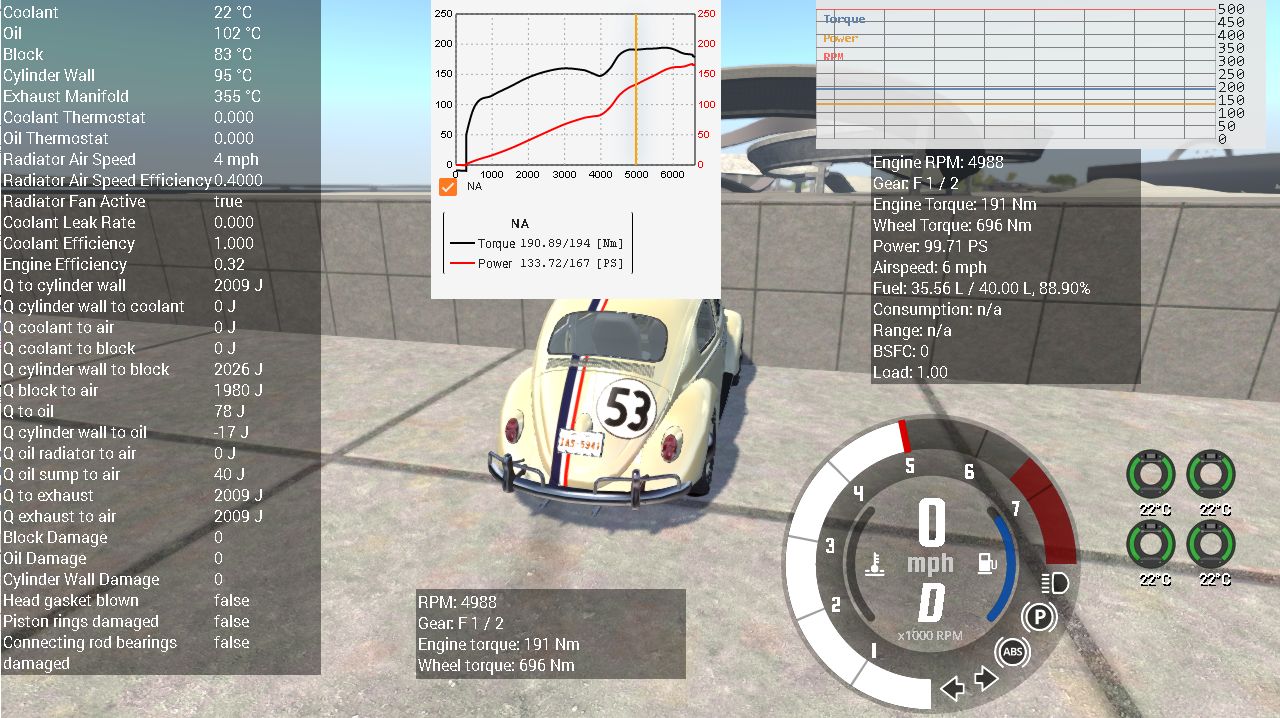Click the Power: 99.71 PS line
This screenshot has height=718, width=1280.
click(x=937, y=246)
